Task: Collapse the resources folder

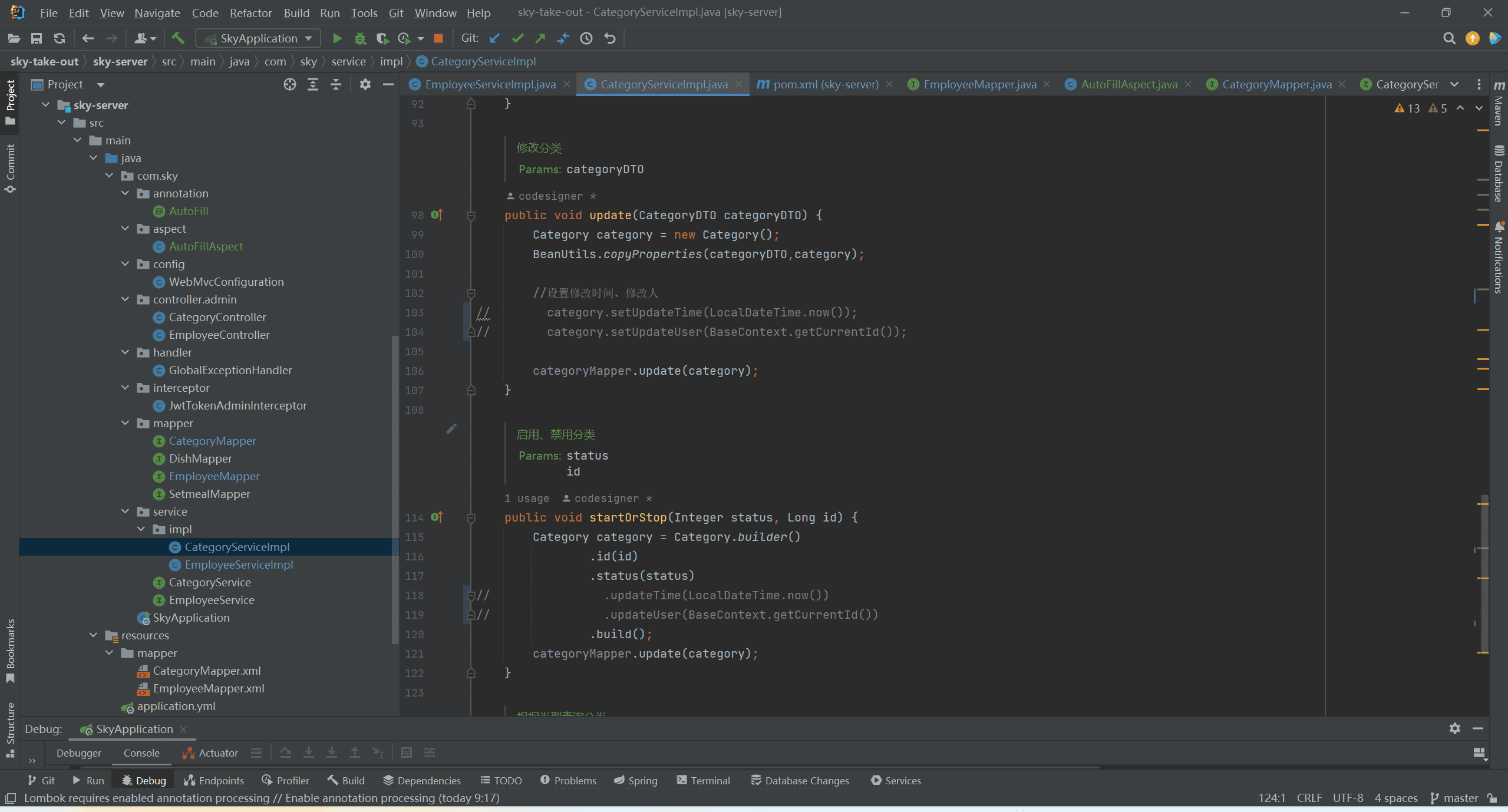Action: click(x=93, y=635)
